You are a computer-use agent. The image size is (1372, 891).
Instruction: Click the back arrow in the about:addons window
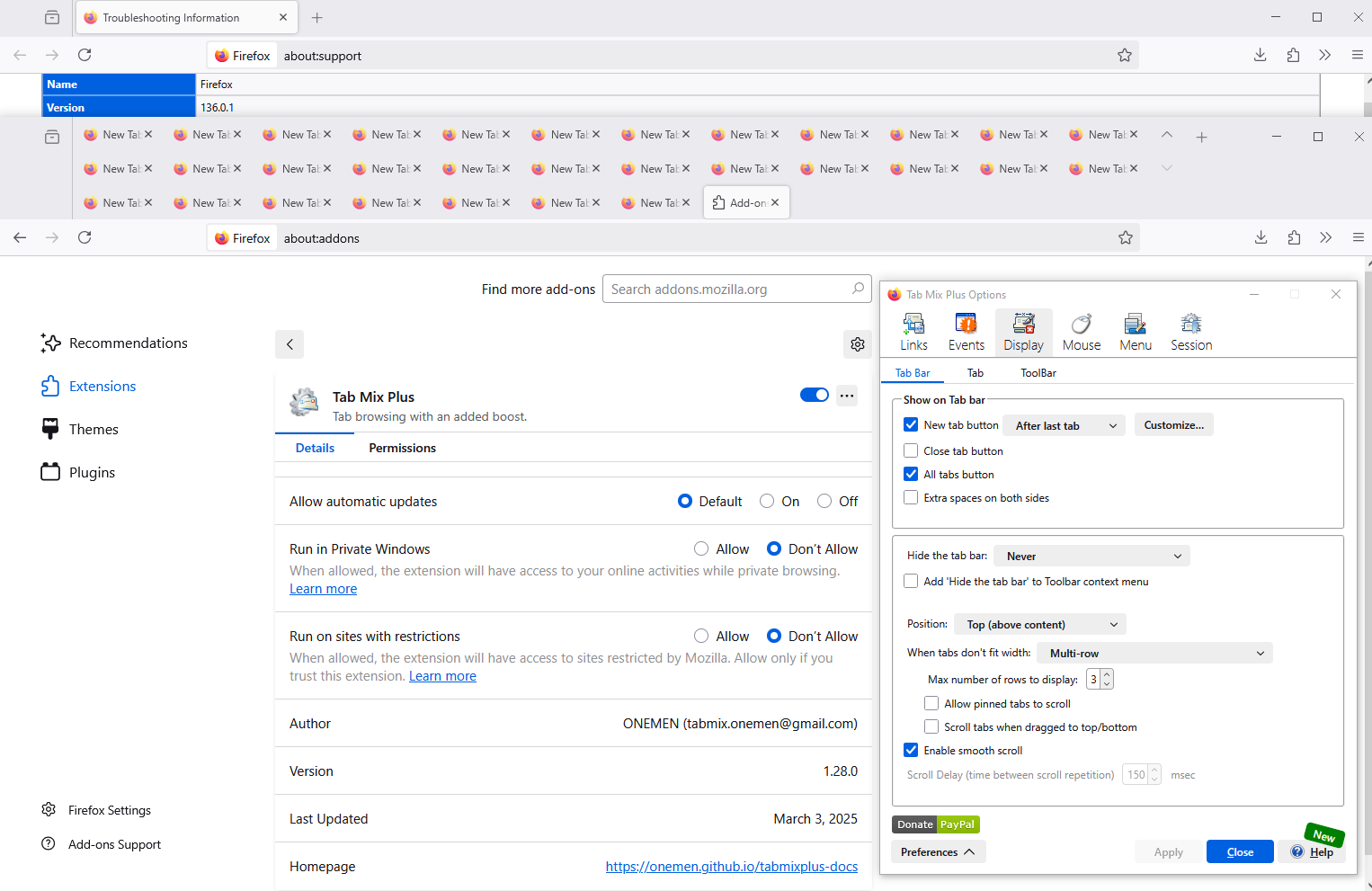click(20, 238)
